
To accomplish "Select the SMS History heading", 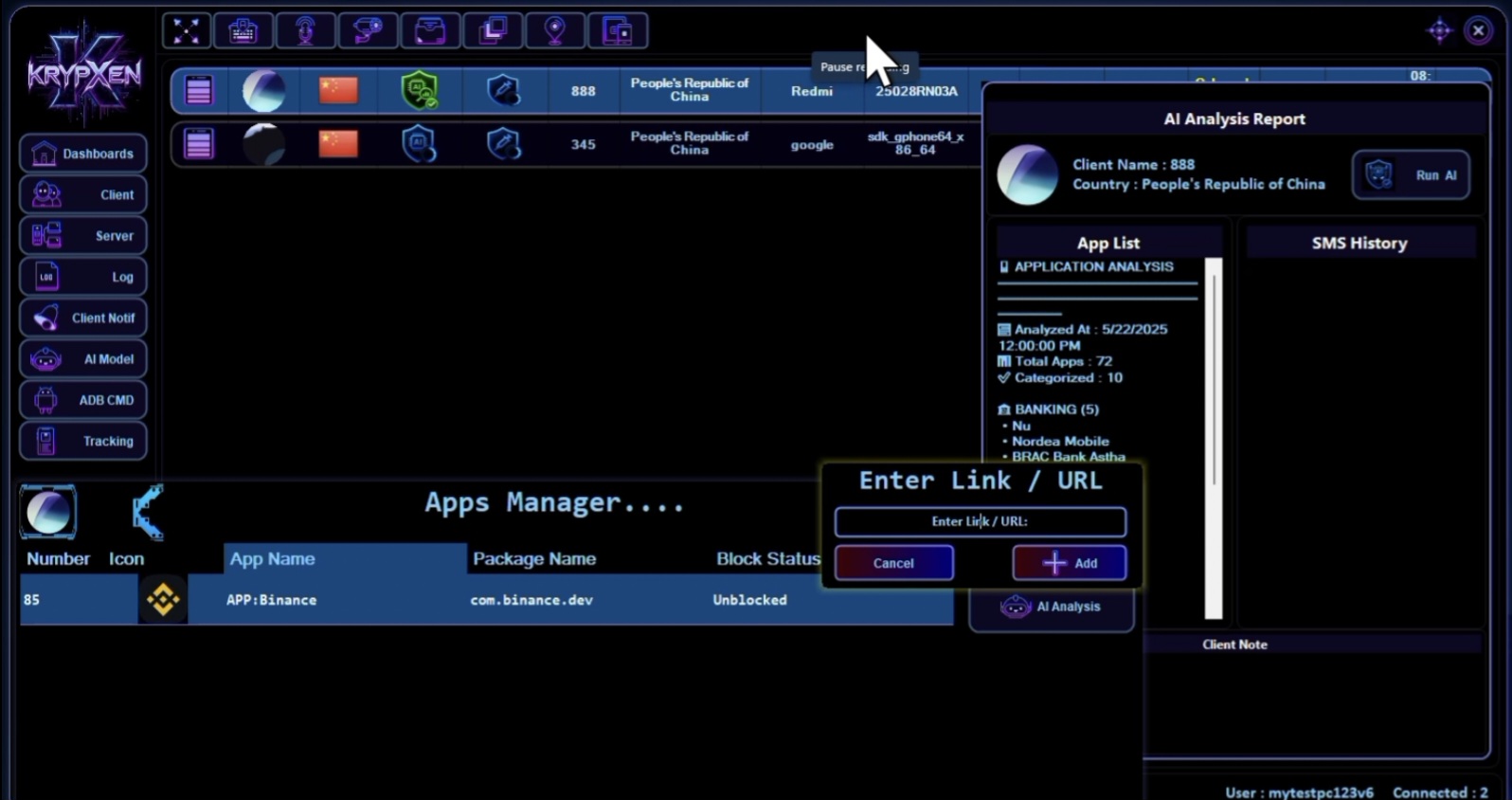I will pyautogui.click(x=1359, y=243).
